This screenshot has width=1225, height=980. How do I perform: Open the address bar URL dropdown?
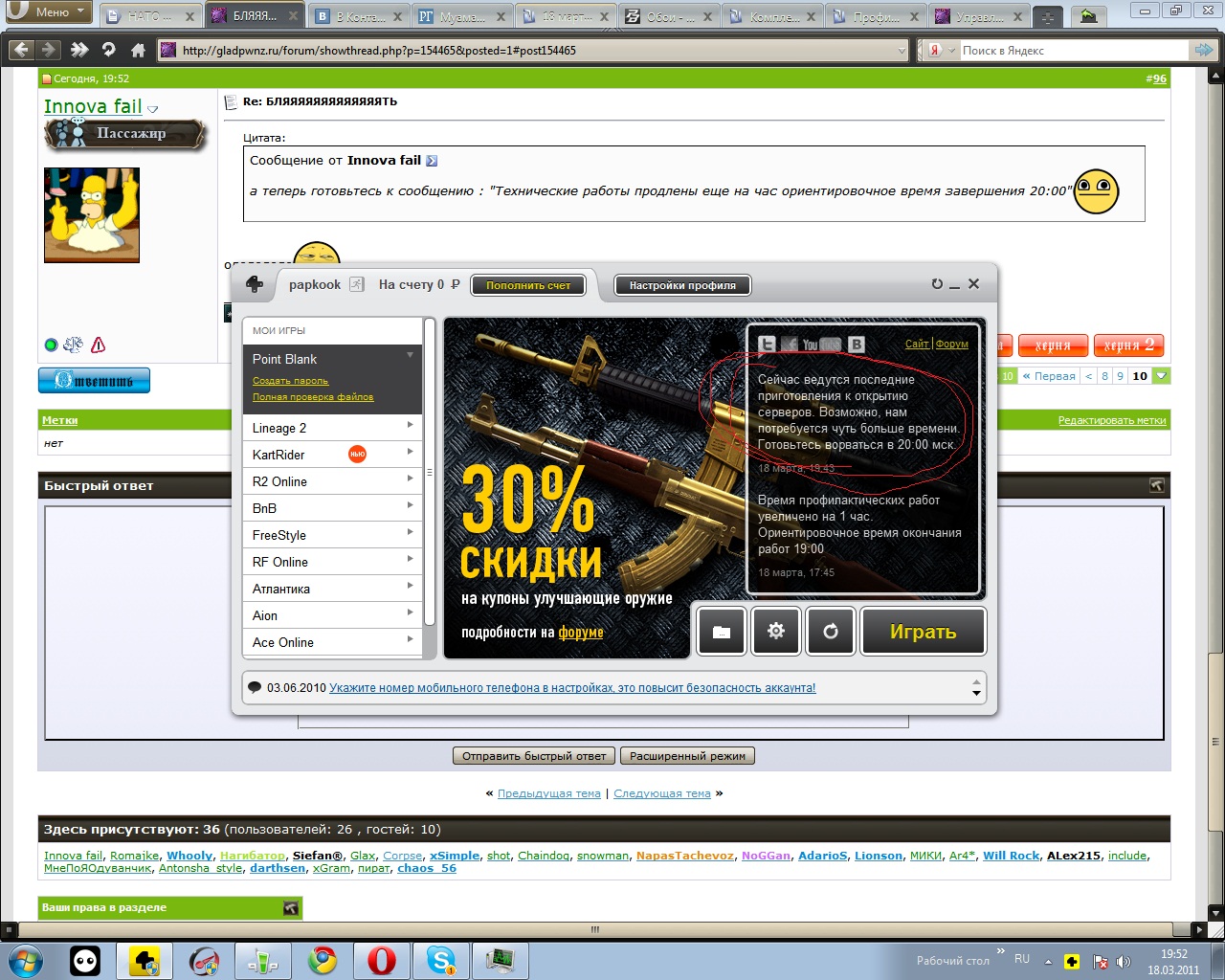[x=902, y=51]
